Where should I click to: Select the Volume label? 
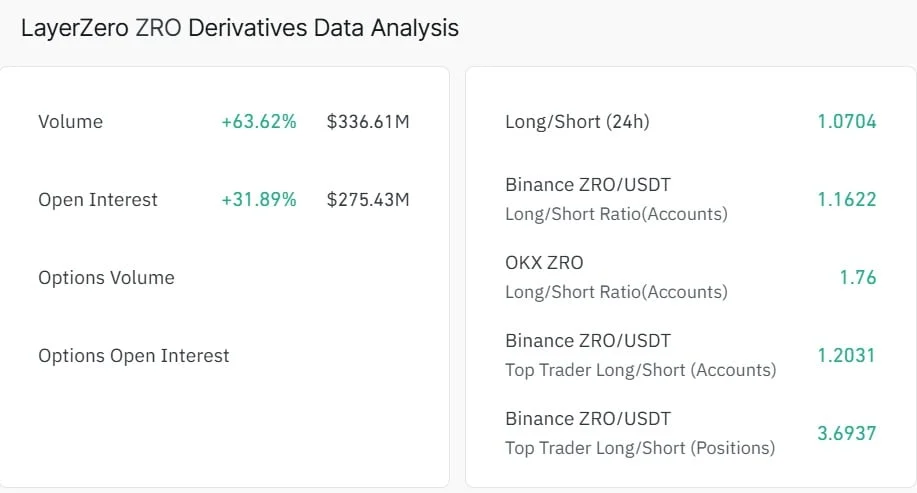[x=71, y=122]
